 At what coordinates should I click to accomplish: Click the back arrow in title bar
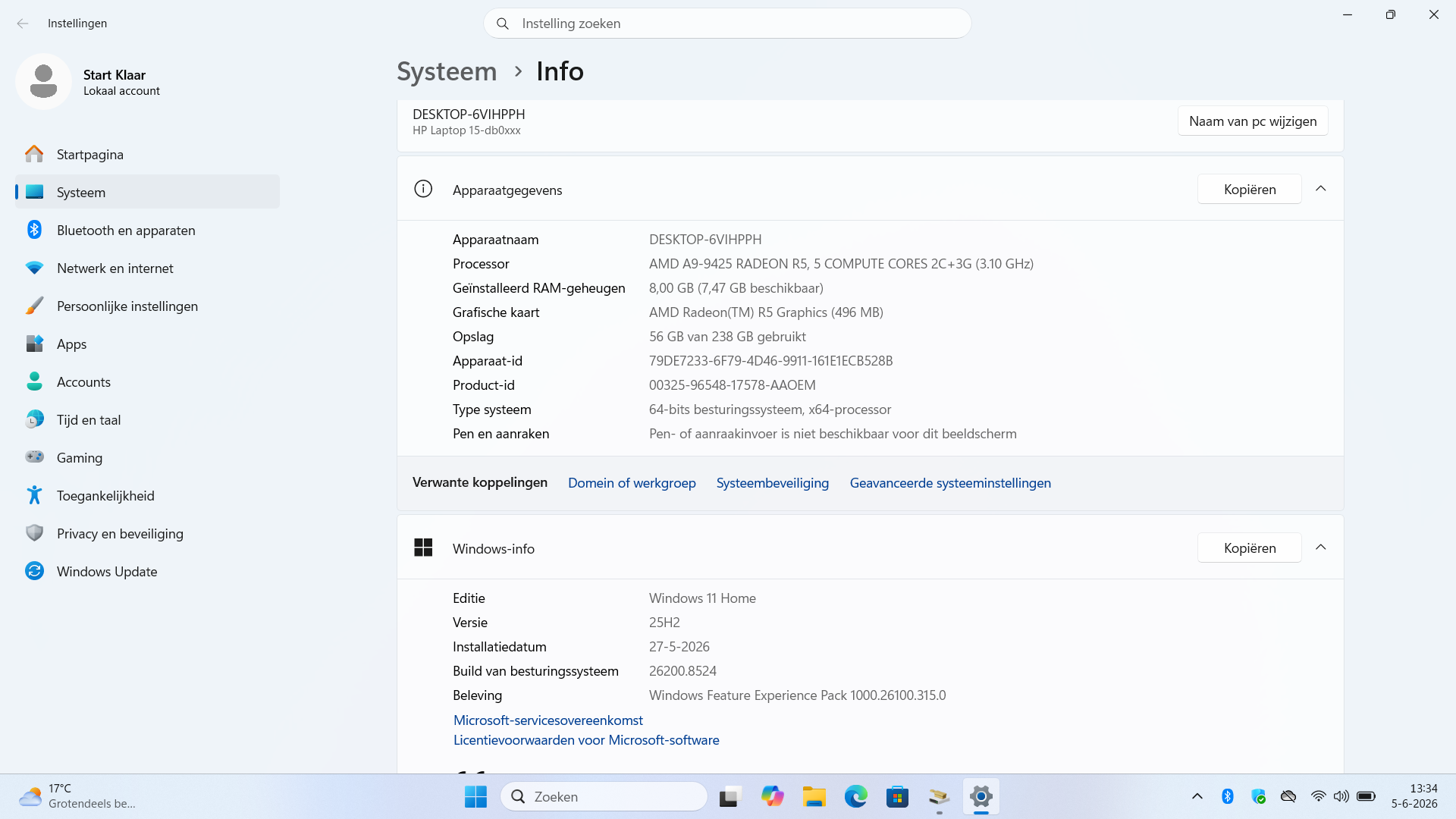coord(23,24)
